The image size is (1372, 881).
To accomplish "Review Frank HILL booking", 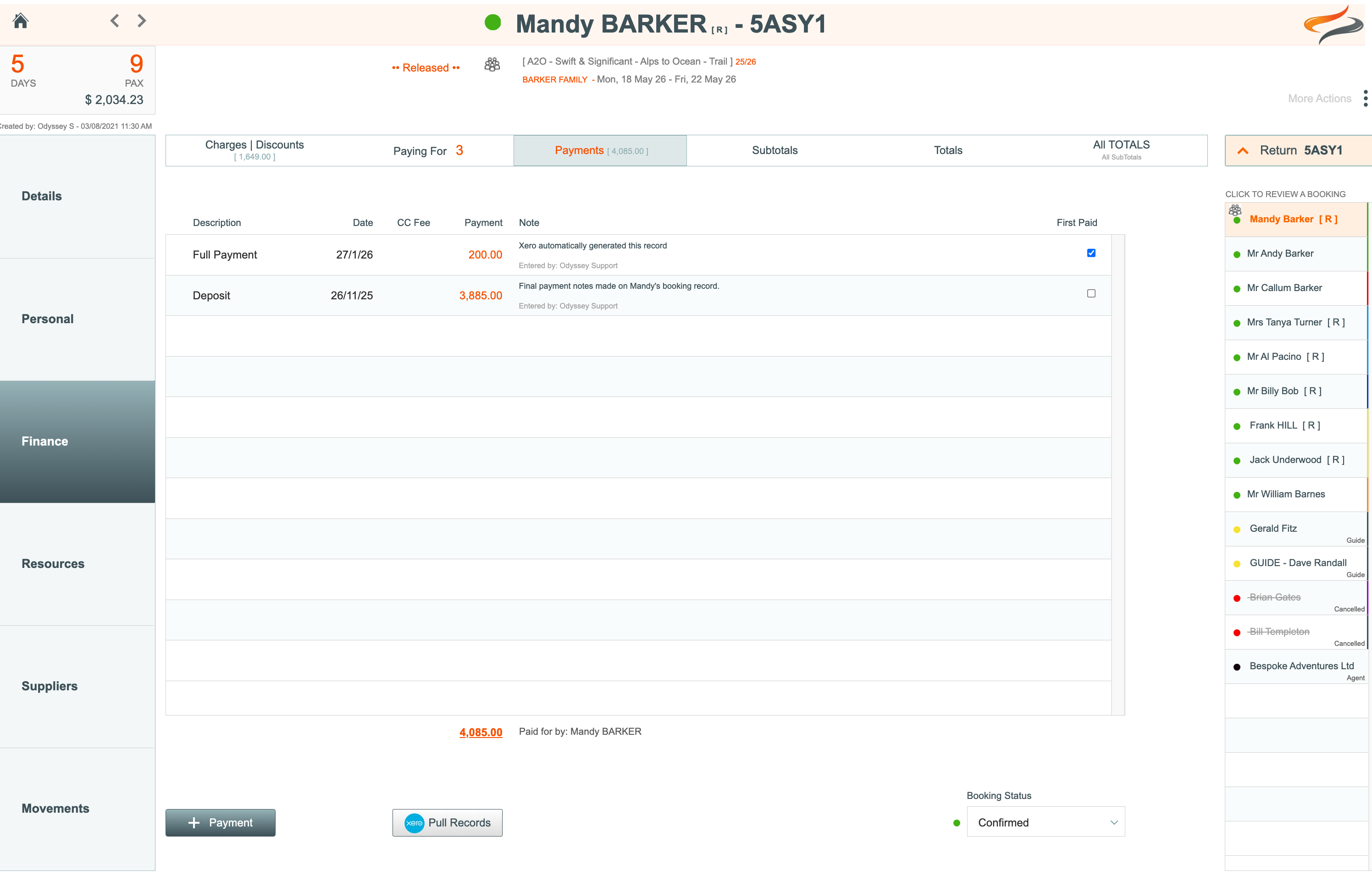I will (1296, 426).
